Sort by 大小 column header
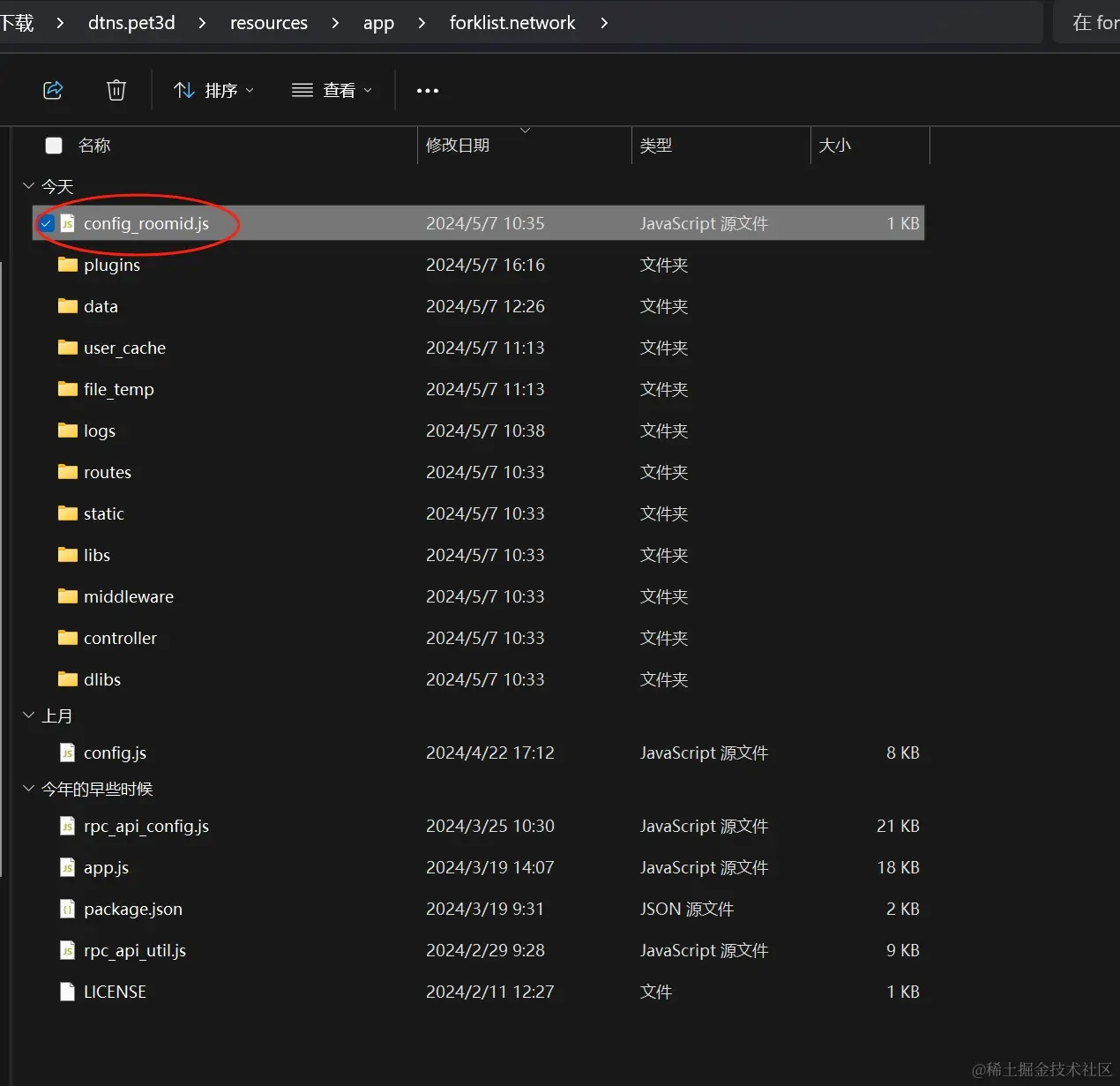This screenshot has width=1120, height=1086. click(x=835, y=146)
